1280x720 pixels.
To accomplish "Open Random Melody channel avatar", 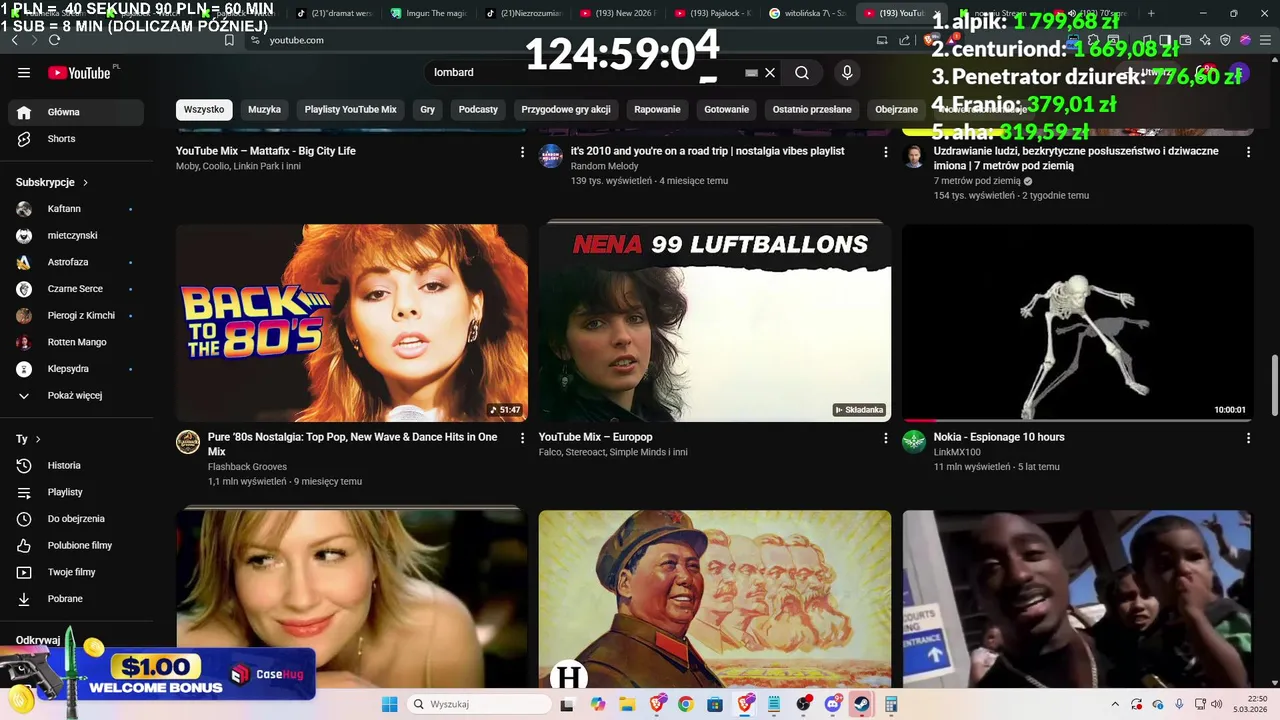I will pyautogui.click(x=551, y=156).
